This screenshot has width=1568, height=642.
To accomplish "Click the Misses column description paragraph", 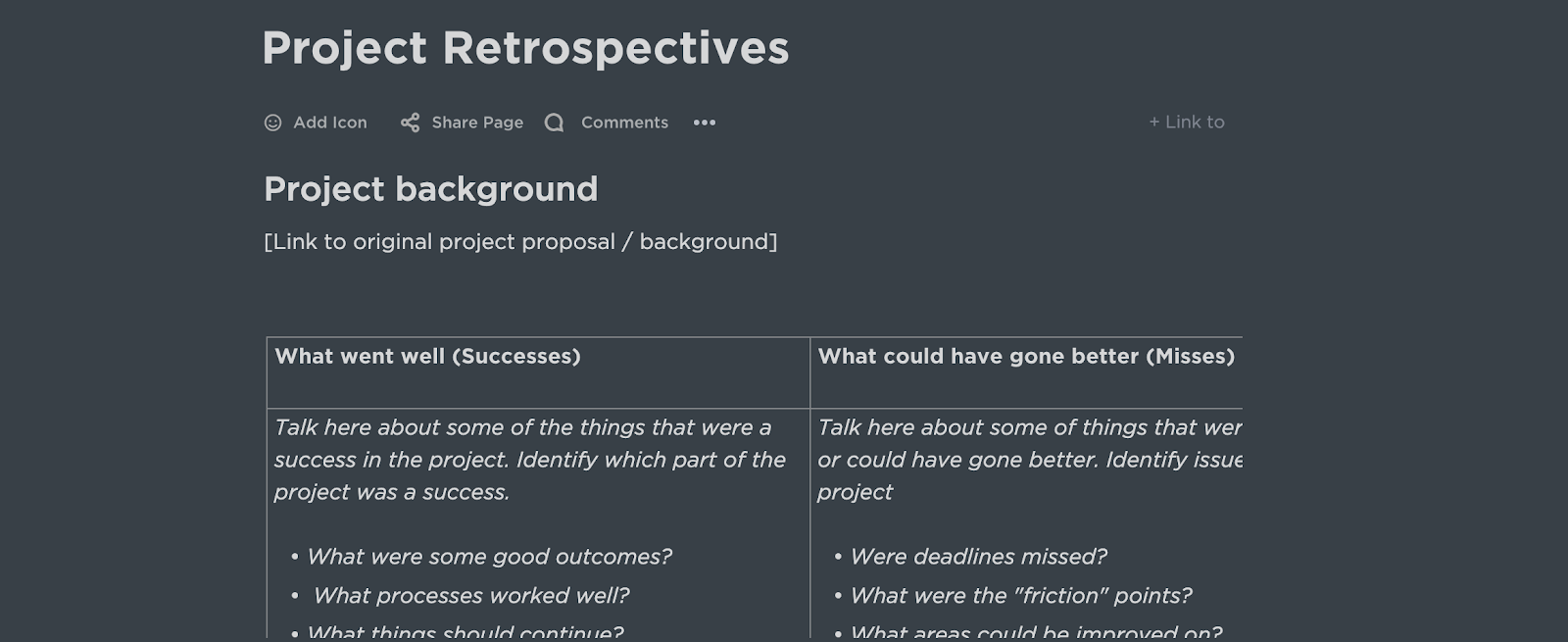I will tap(1029, 460).
